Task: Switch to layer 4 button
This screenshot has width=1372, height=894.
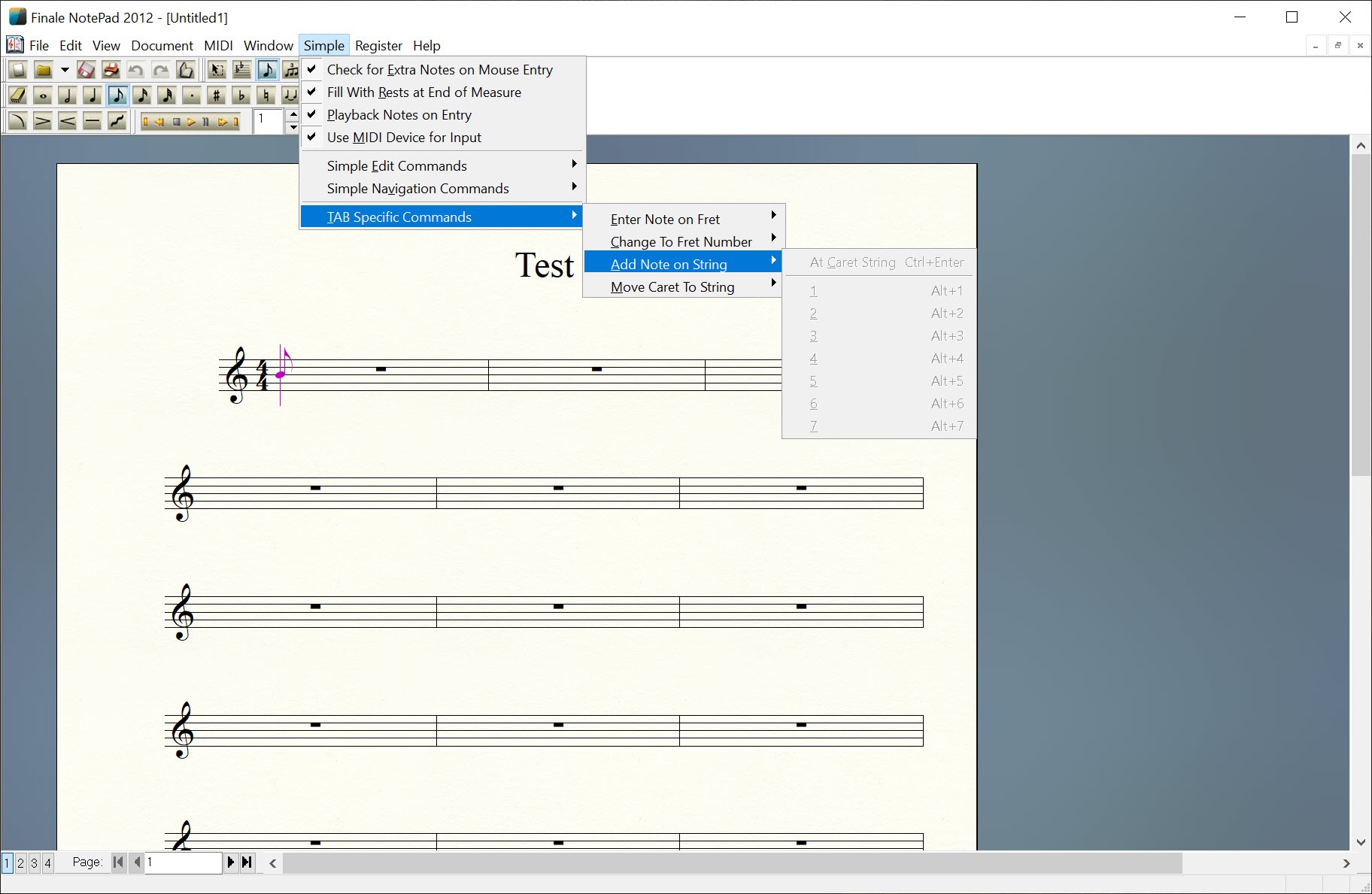Action: 48,862
